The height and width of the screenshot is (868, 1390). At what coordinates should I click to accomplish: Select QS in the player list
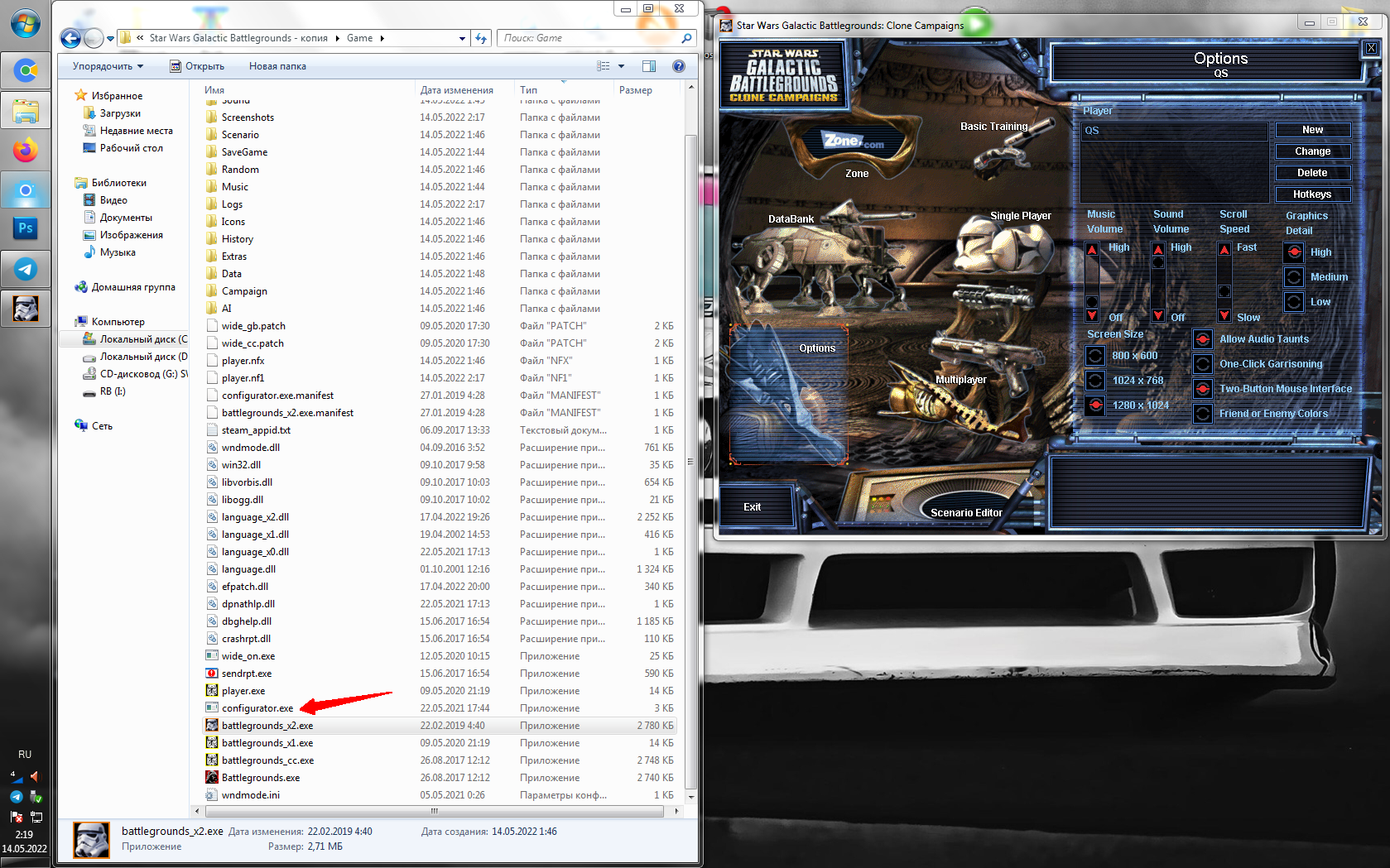point(1175,131)
